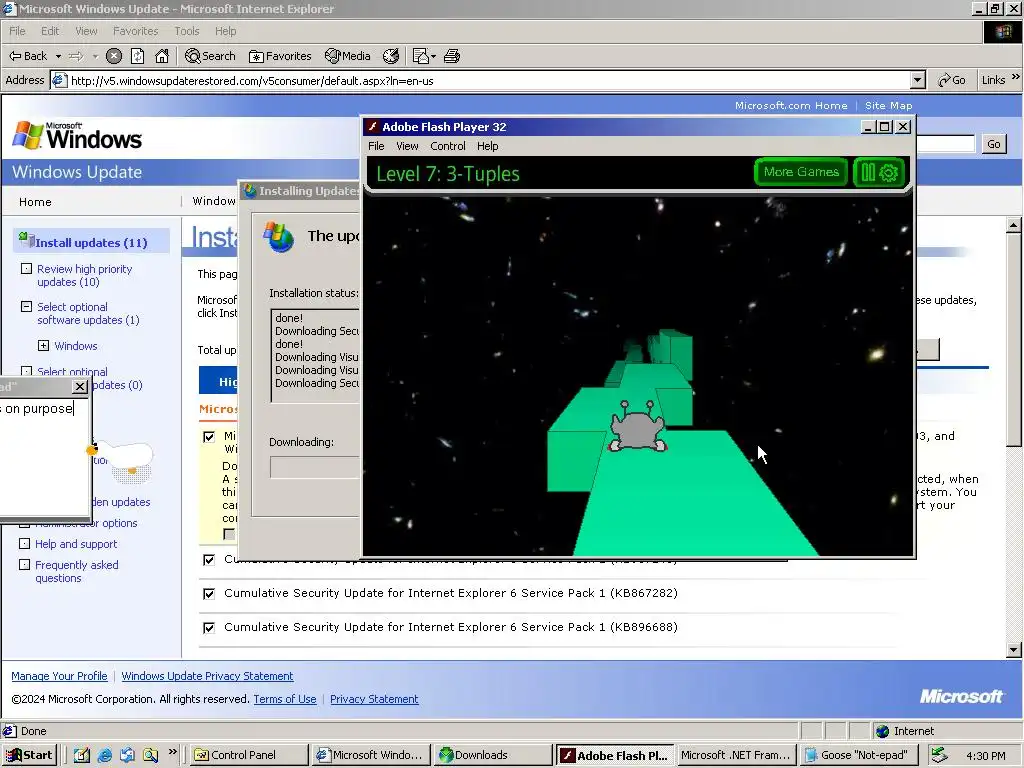Image resolution: width=1024 pixels, height=768 pixels.
Task: Click the goose on the desktop page
Action: (123, 457)
